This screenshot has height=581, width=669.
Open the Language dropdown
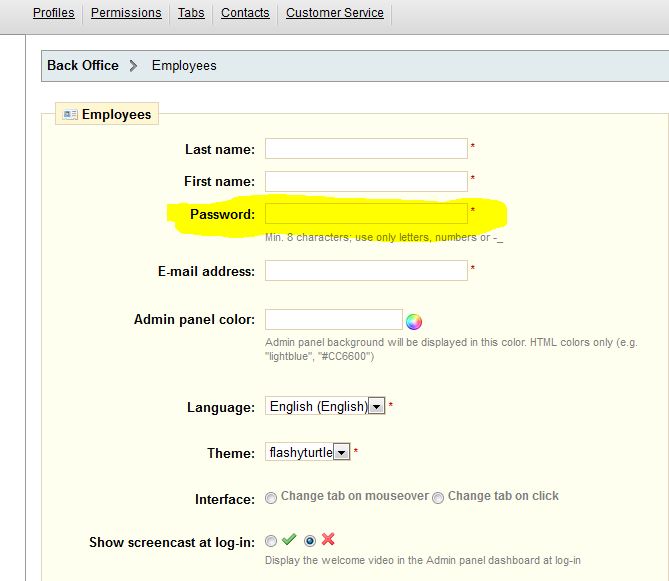click(x=325, y=406)
